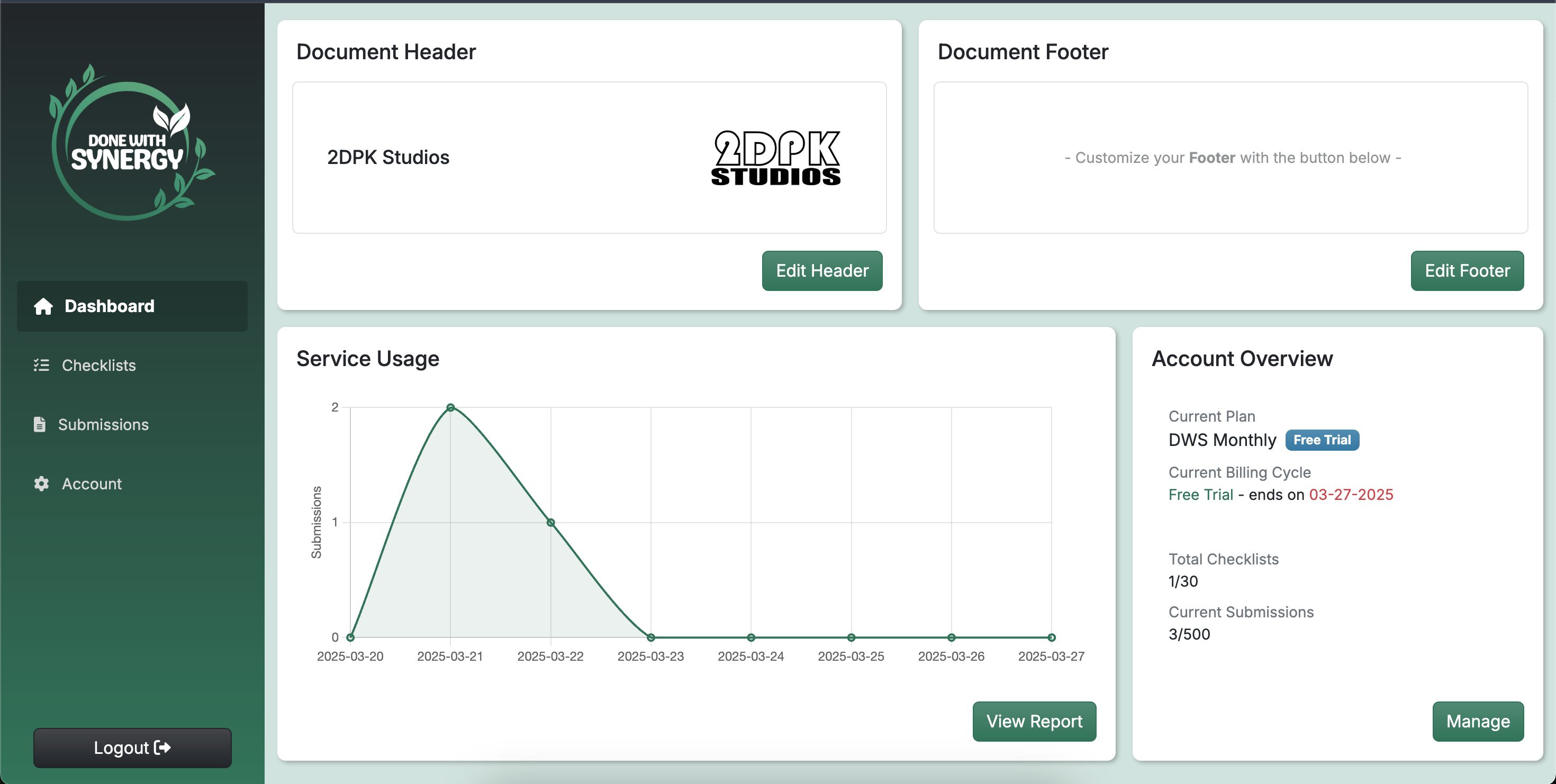Click the Logout button
Viewport: 1556px width, 784px height.
132,747
